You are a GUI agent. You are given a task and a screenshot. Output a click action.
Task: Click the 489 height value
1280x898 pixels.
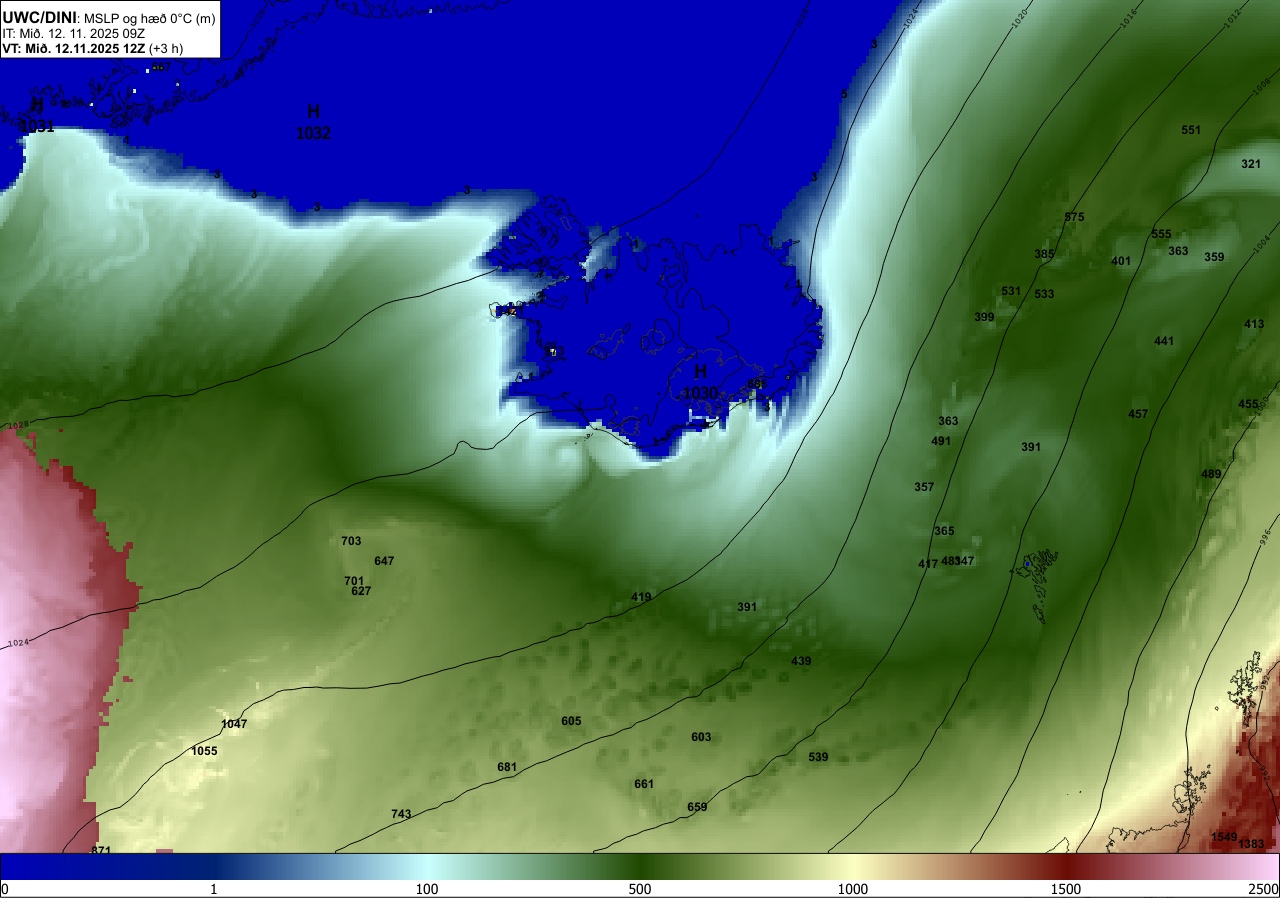coord(1211,474)
